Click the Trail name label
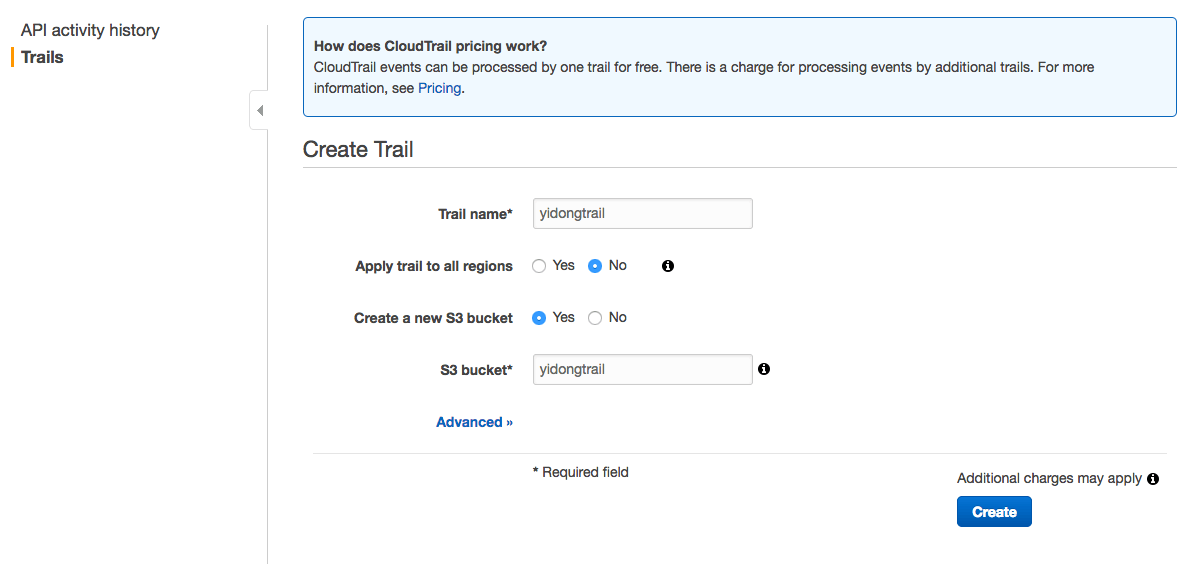Image resolution: width=1198 pixels, height=564 pixels. (x=475, y=214)
